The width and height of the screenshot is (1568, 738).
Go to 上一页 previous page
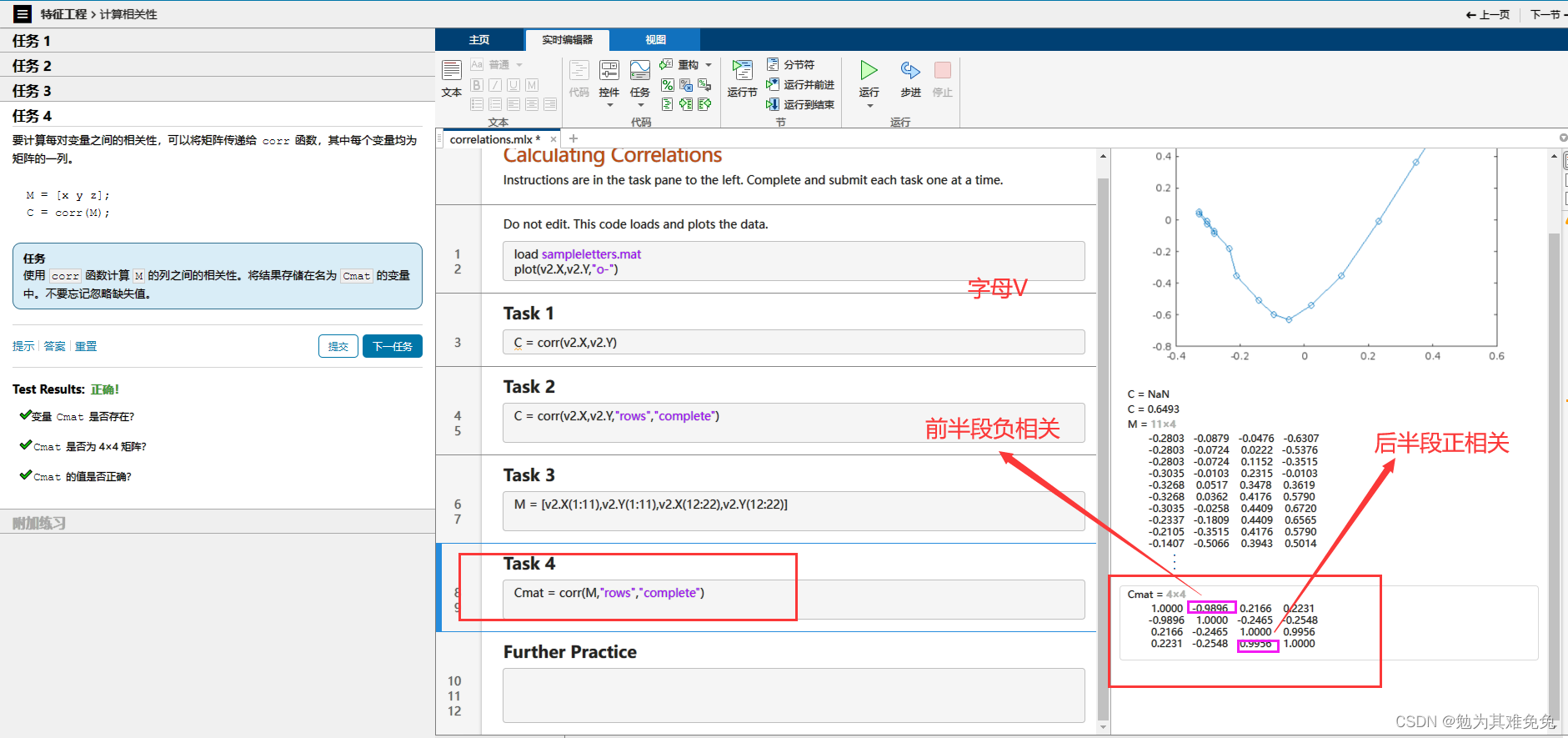point(1488,14)
